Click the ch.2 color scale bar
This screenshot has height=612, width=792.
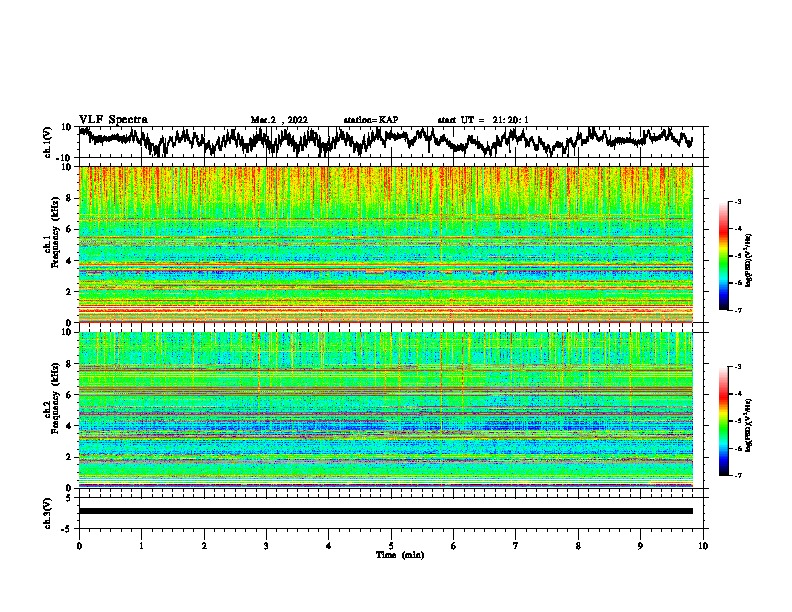(723, 421)
